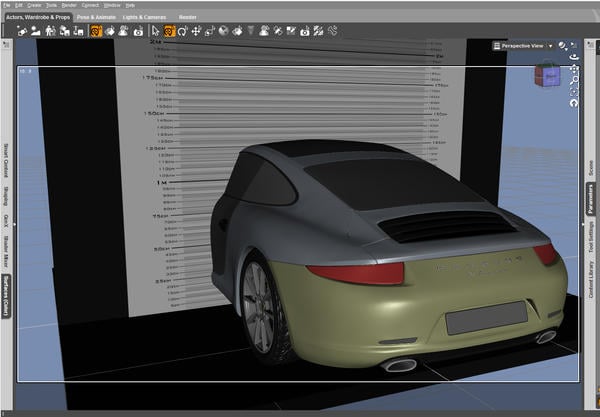Select the Rotate tool
Image resolution: width=600 pixels, height=417 pixels.
pos(183,31)
